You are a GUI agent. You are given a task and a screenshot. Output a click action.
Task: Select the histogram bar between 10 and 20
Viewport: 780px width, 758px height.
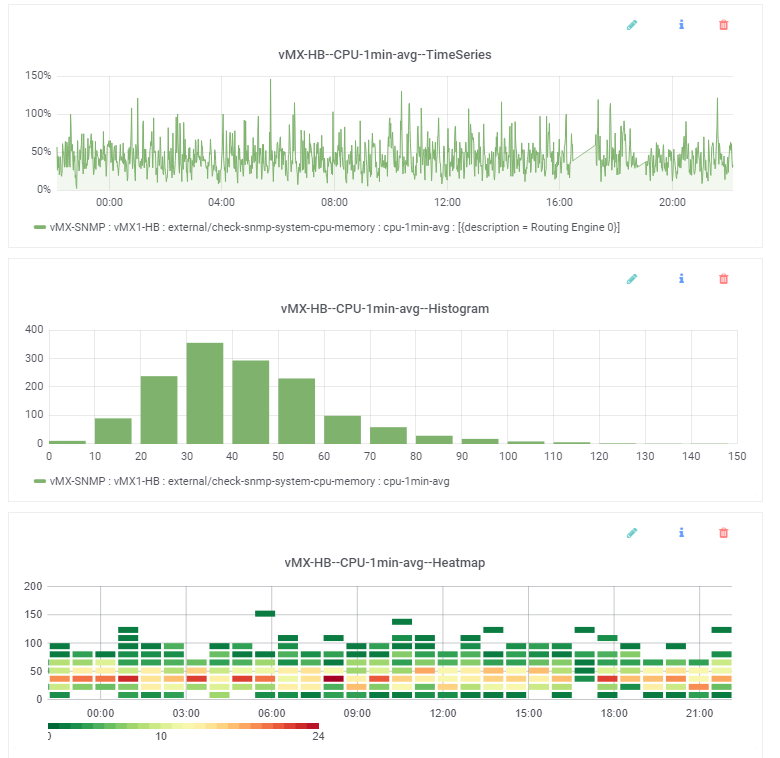[x=113, y=431]
